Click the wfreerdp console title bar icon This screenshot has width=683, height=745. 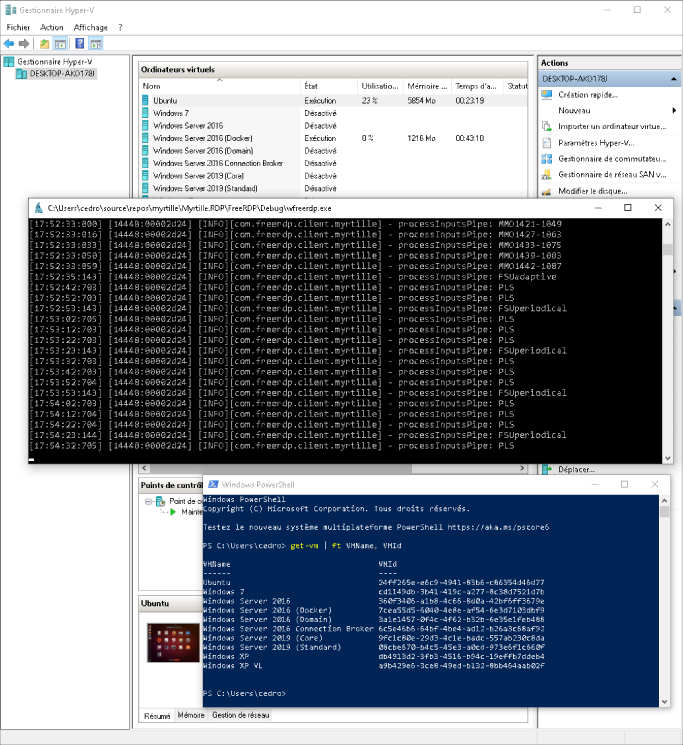[x=39, y=208]
